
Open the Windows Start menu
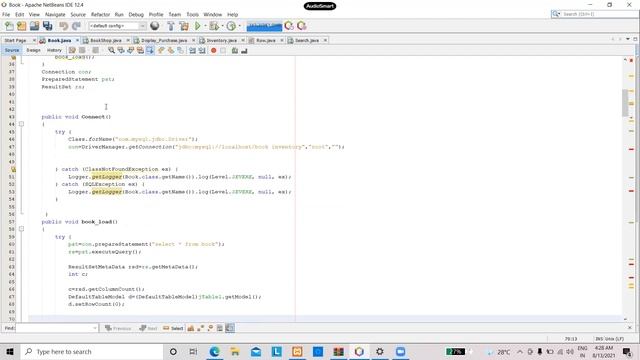[x=10, y=352]
